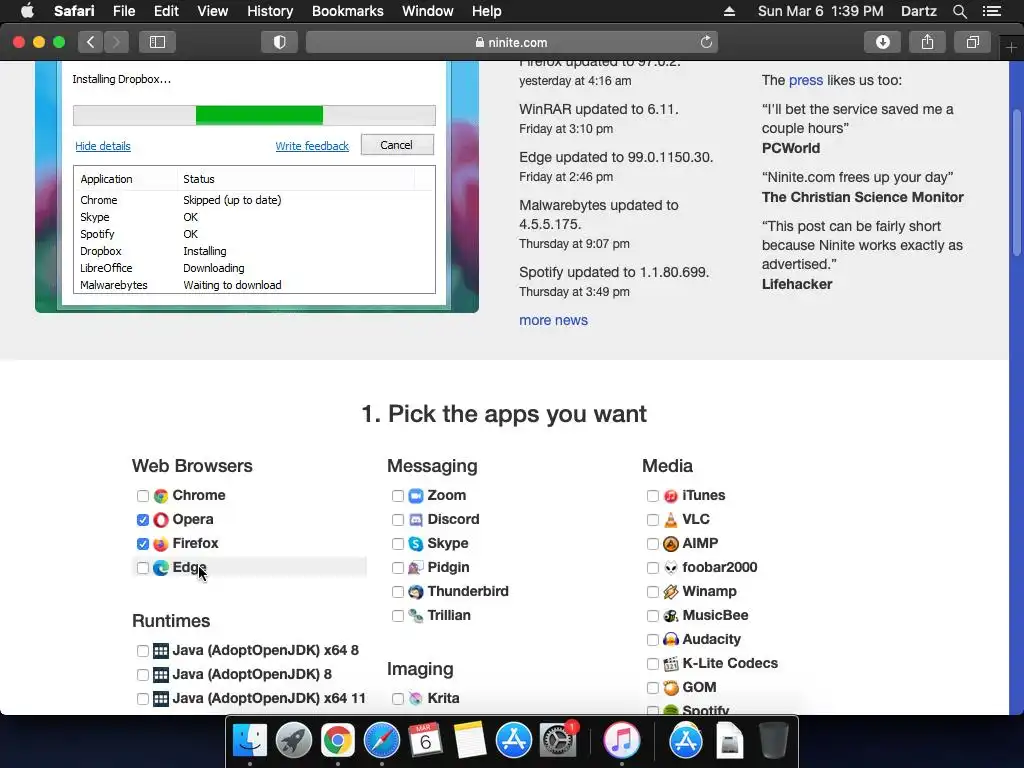Image resolution: width=1024 pixels, height=768 pixels.
Task: Check the Chrome checkbox
Action: tap(142, 496)
